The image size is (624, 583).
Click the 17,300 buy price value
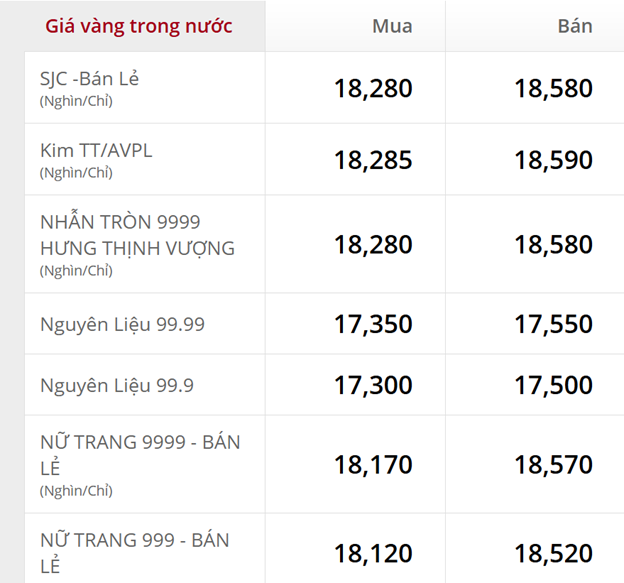pos(373,385)
